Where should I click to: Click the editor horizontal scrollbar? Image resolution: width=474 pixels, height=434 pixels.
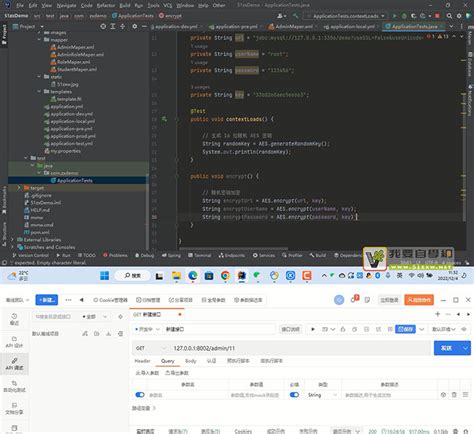(x=233, y=249)
